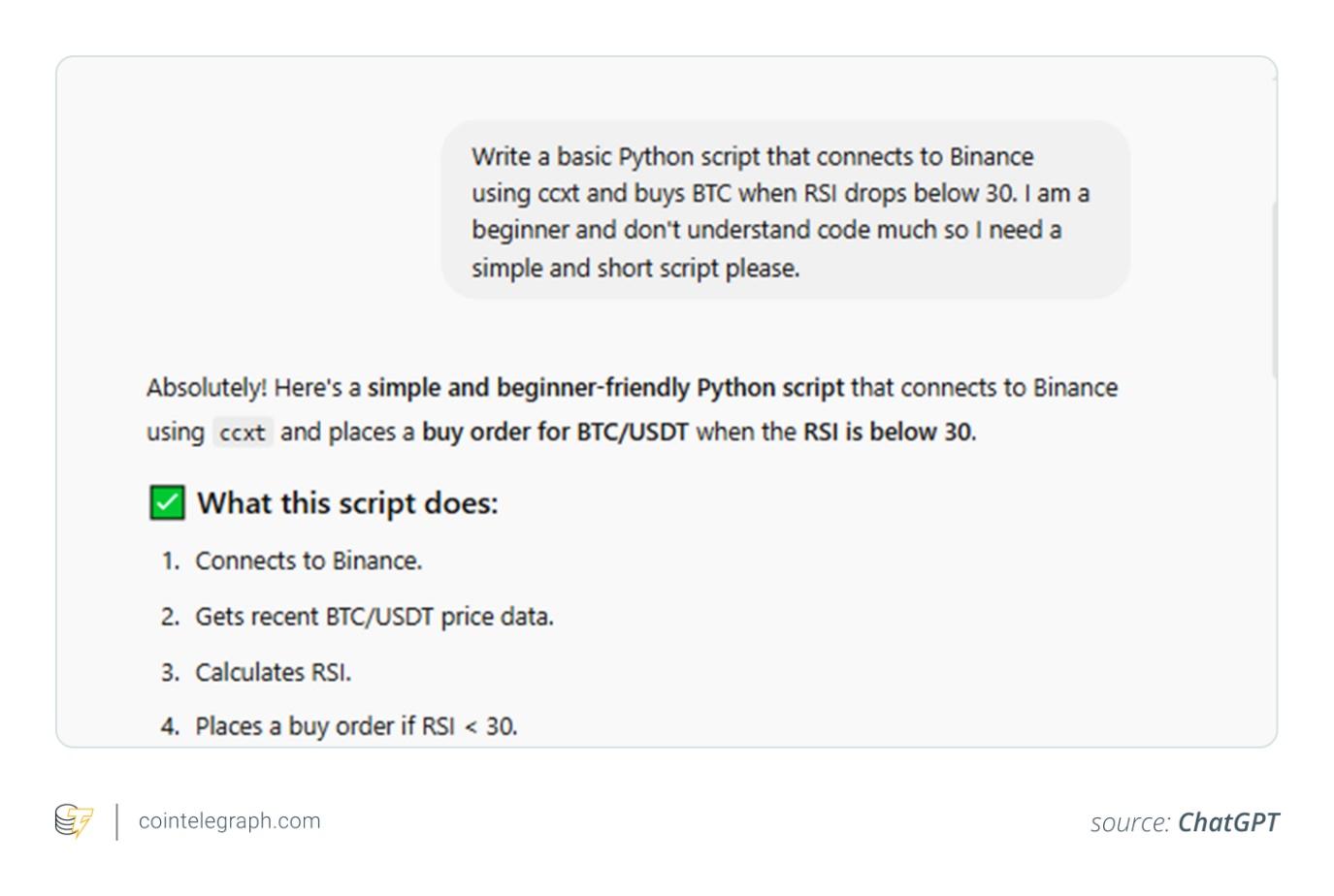Open the cointelegraph.com link
Image resolution: width=1334 pixels, height=896 pixels.
click(229, 820)
